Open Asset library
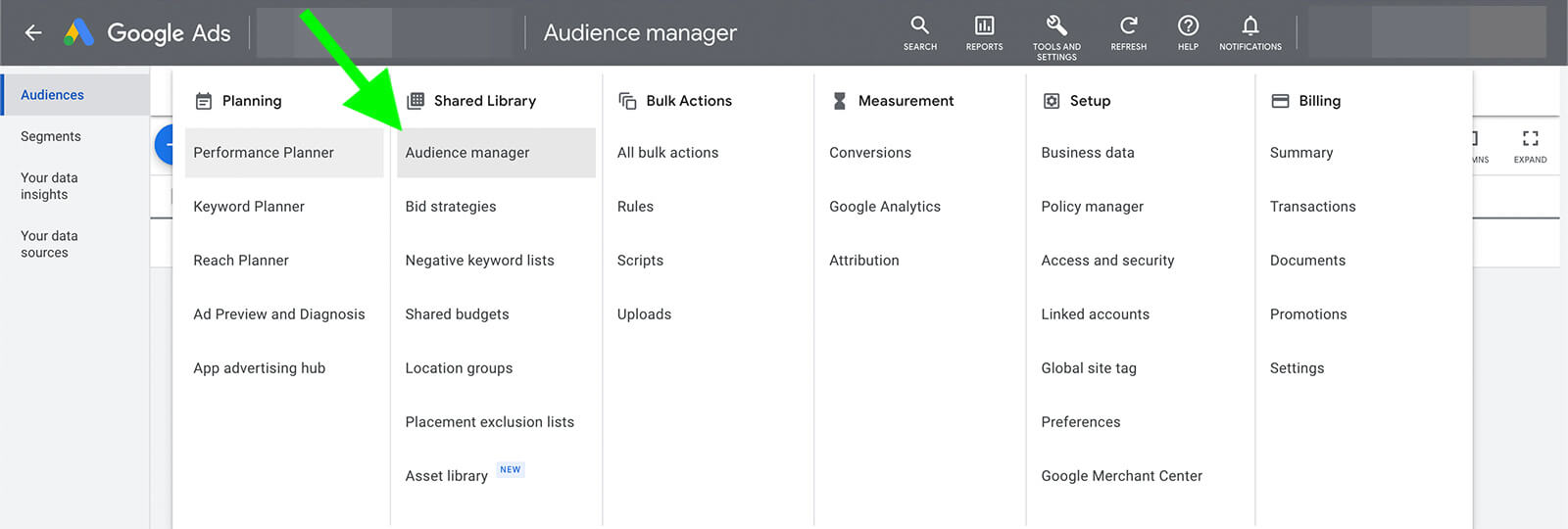This screenshot has width=1568, height=529. click(446, 476)
